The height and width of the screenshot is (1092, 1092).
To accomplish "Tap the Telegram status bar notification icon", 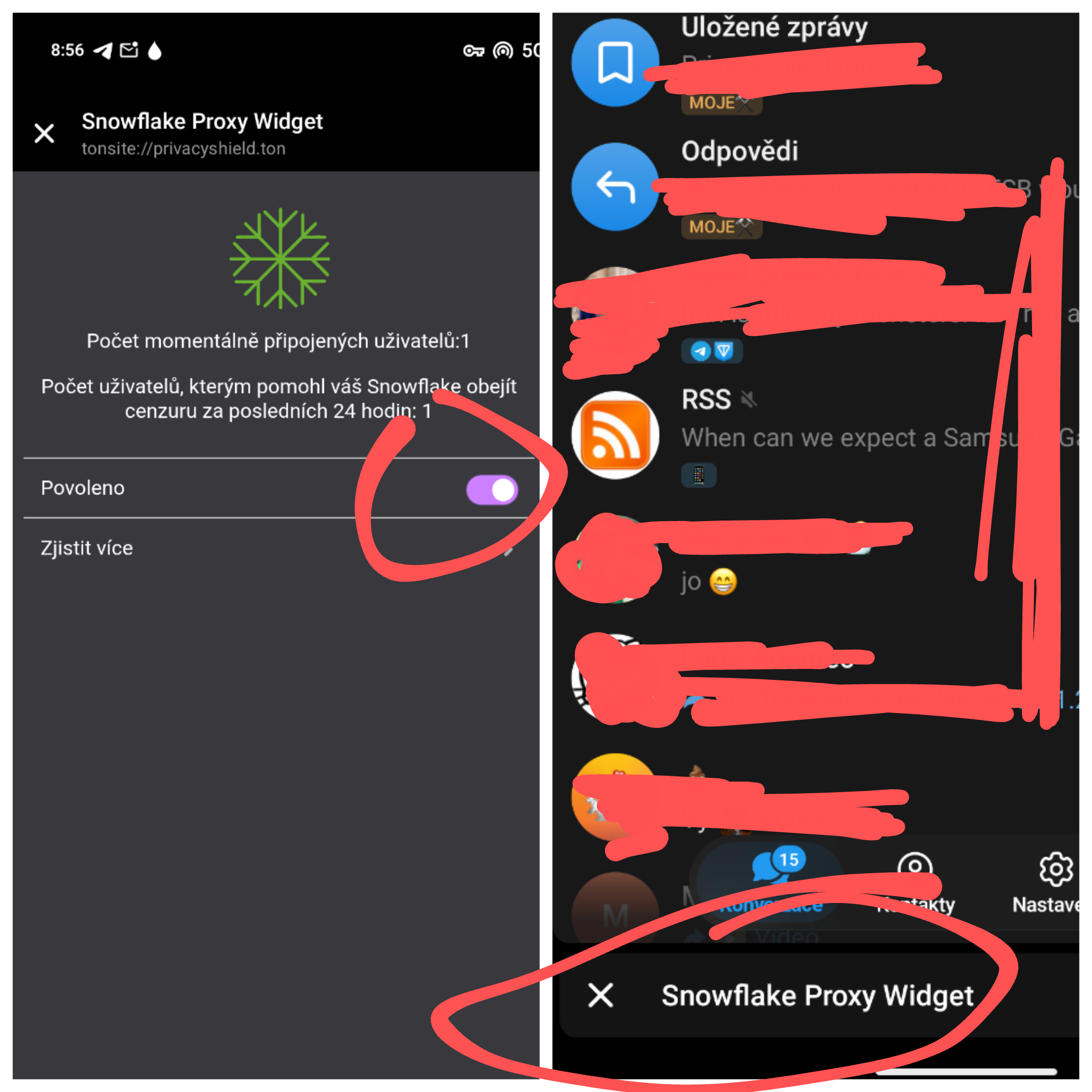I will click(x=103, y=51).
